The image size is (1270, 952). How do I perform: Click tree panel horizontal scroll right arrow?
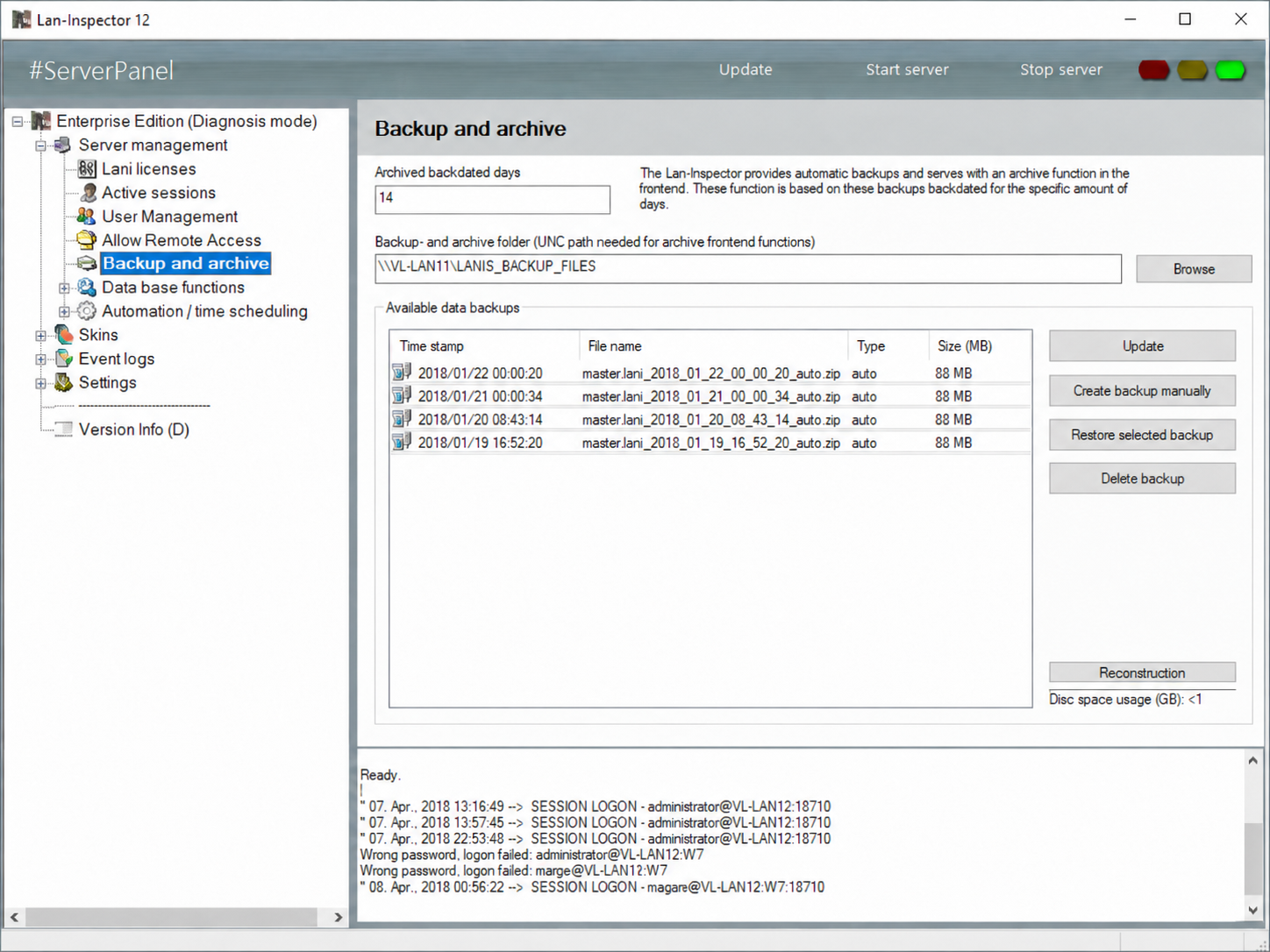pyautogui.click(x=339, y=917)
